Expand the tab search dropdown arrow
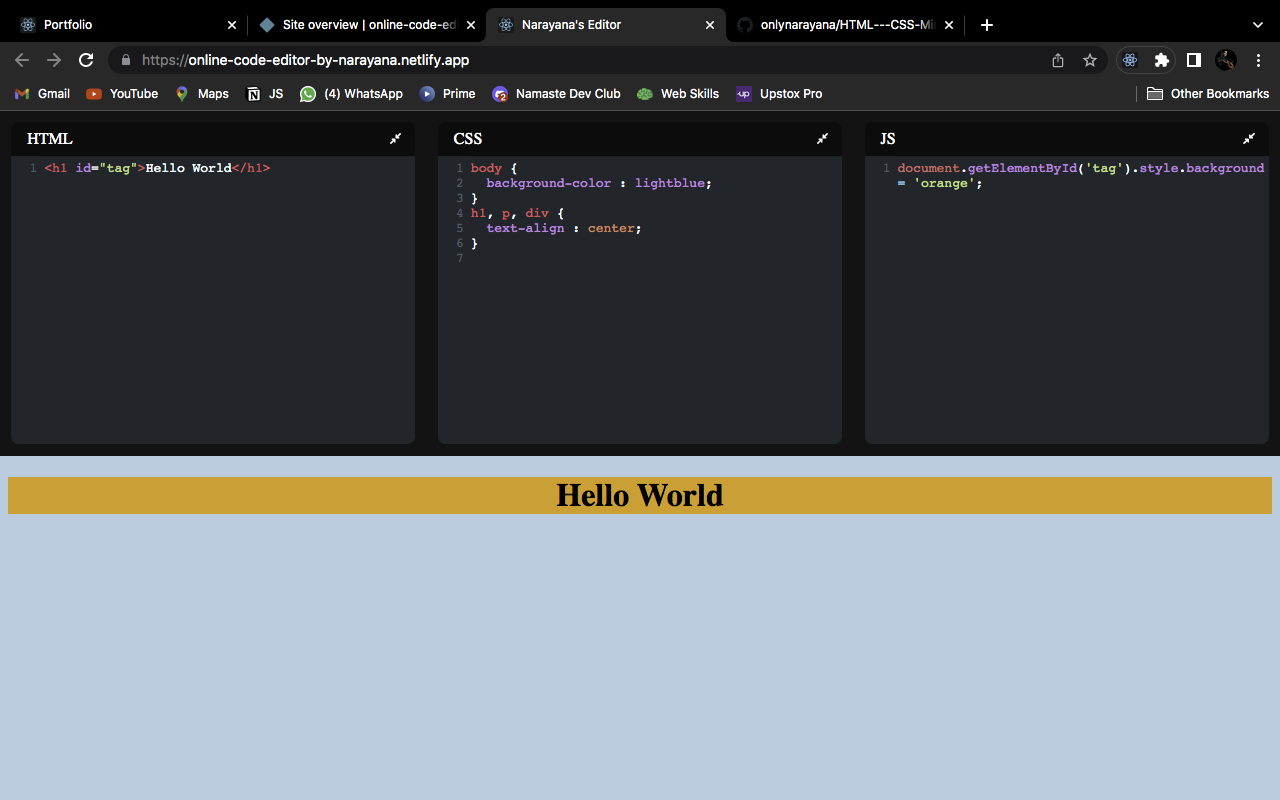Screen dimensions: 1280x800 (1258, 25)
